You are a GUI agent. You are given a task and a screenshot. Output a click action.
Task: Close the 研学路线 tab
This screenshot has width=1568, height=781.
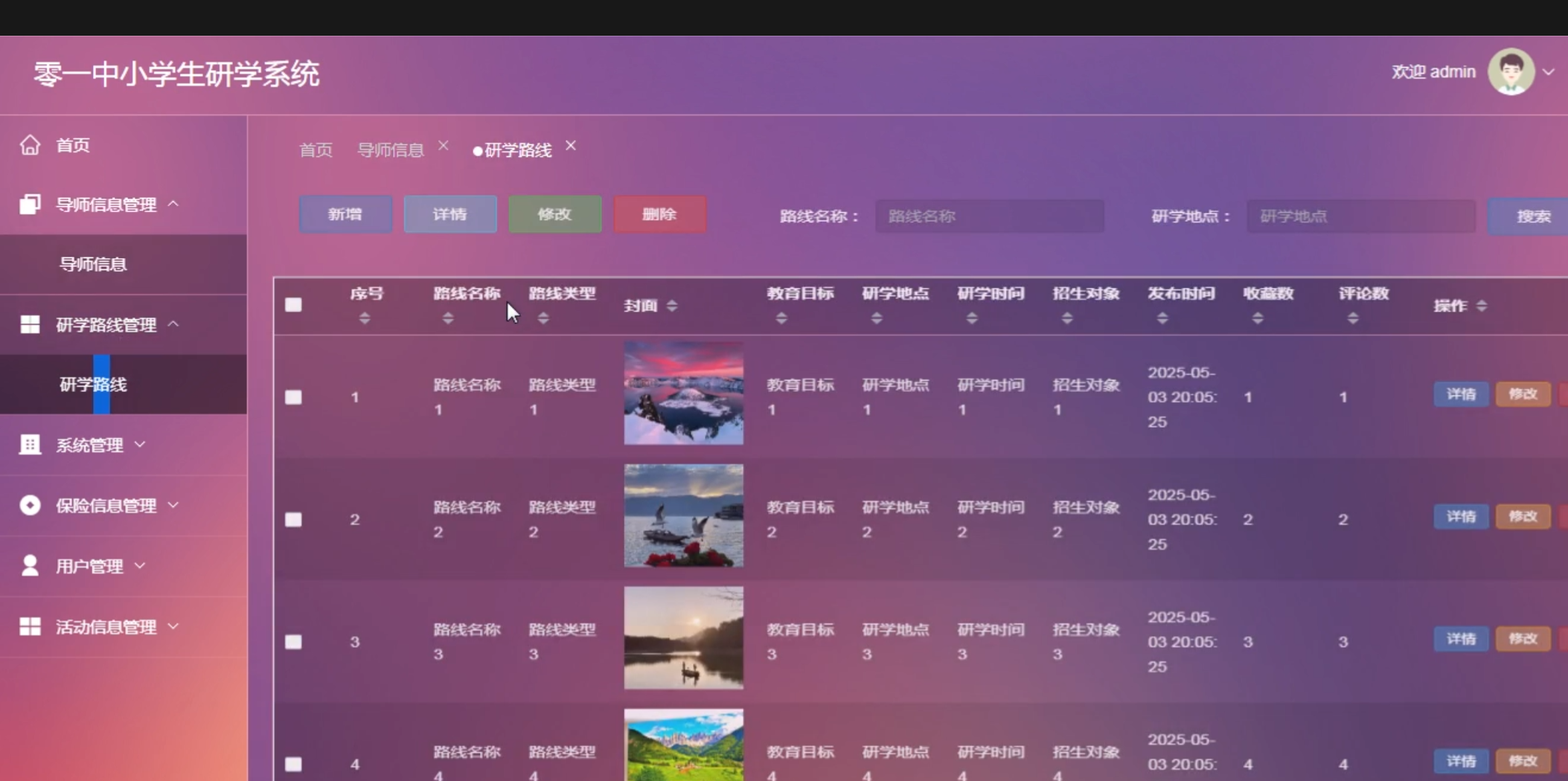[571, 146]
